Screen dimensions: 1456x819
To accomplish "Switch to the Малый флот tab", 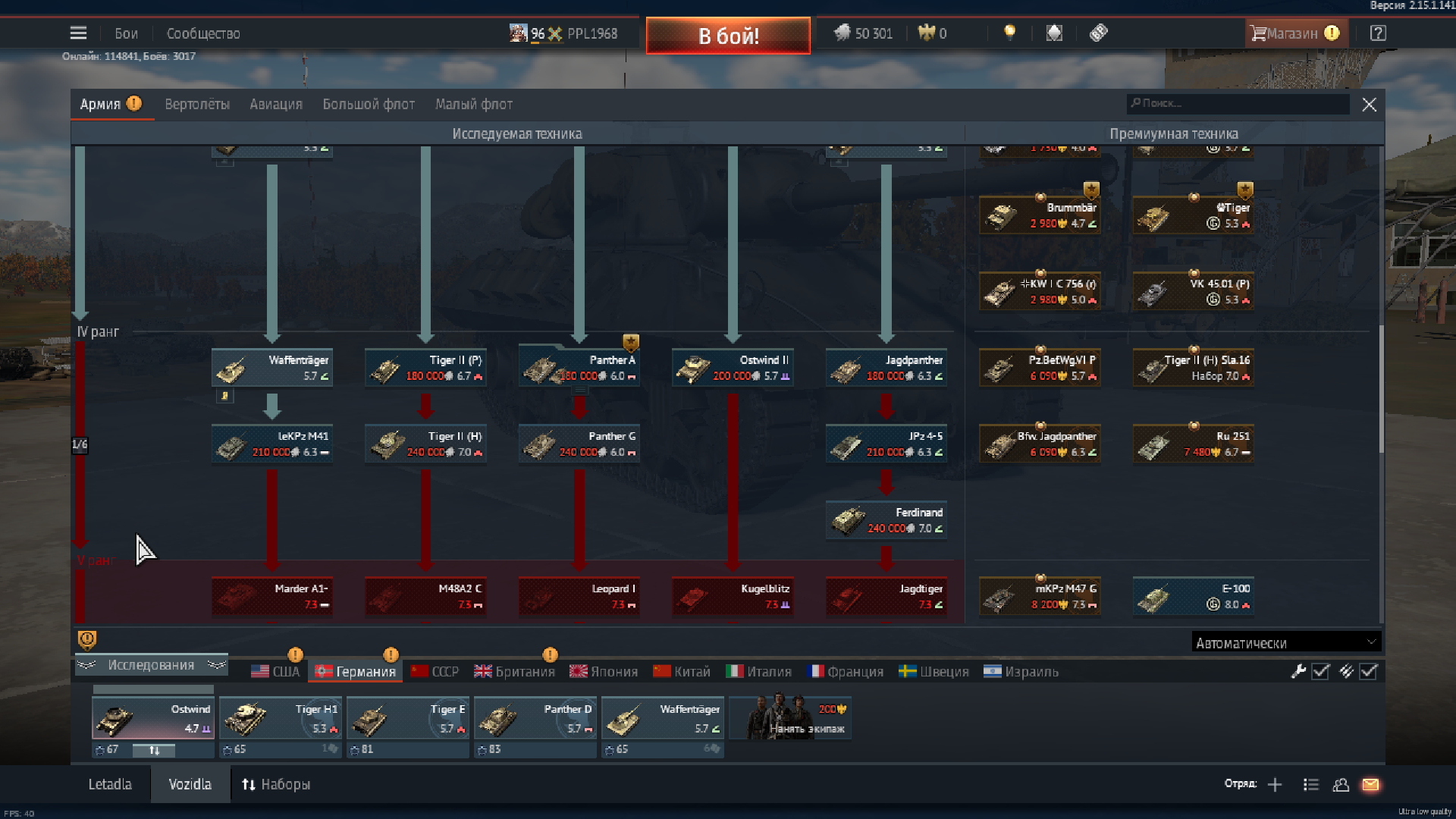I will click(474, 104).
